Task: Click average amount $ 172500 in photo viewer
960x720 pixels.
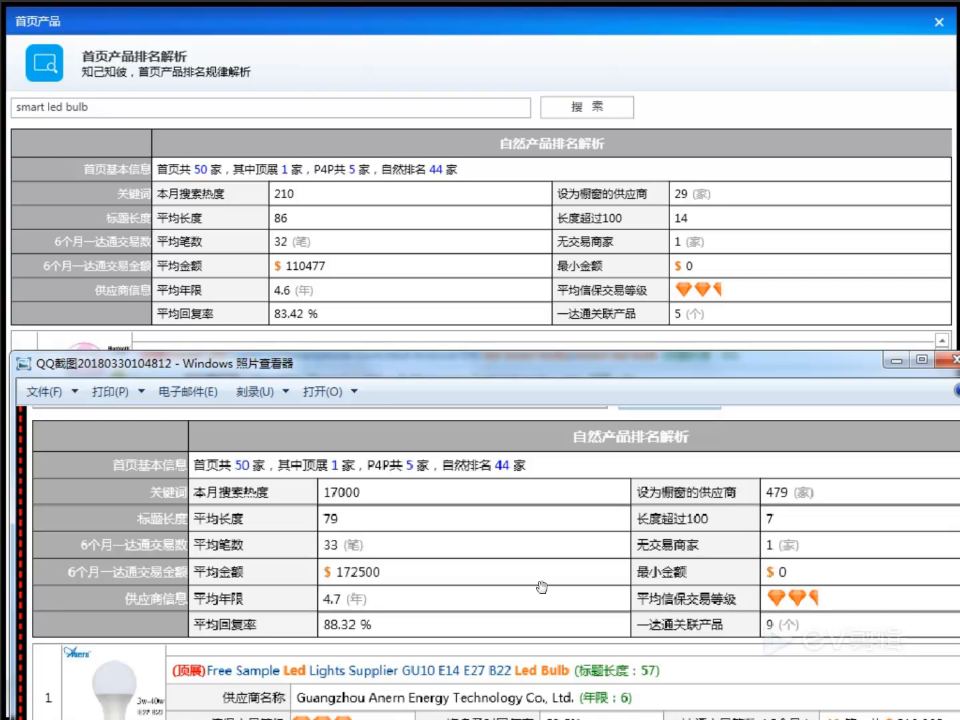Action: coord(351,572)
